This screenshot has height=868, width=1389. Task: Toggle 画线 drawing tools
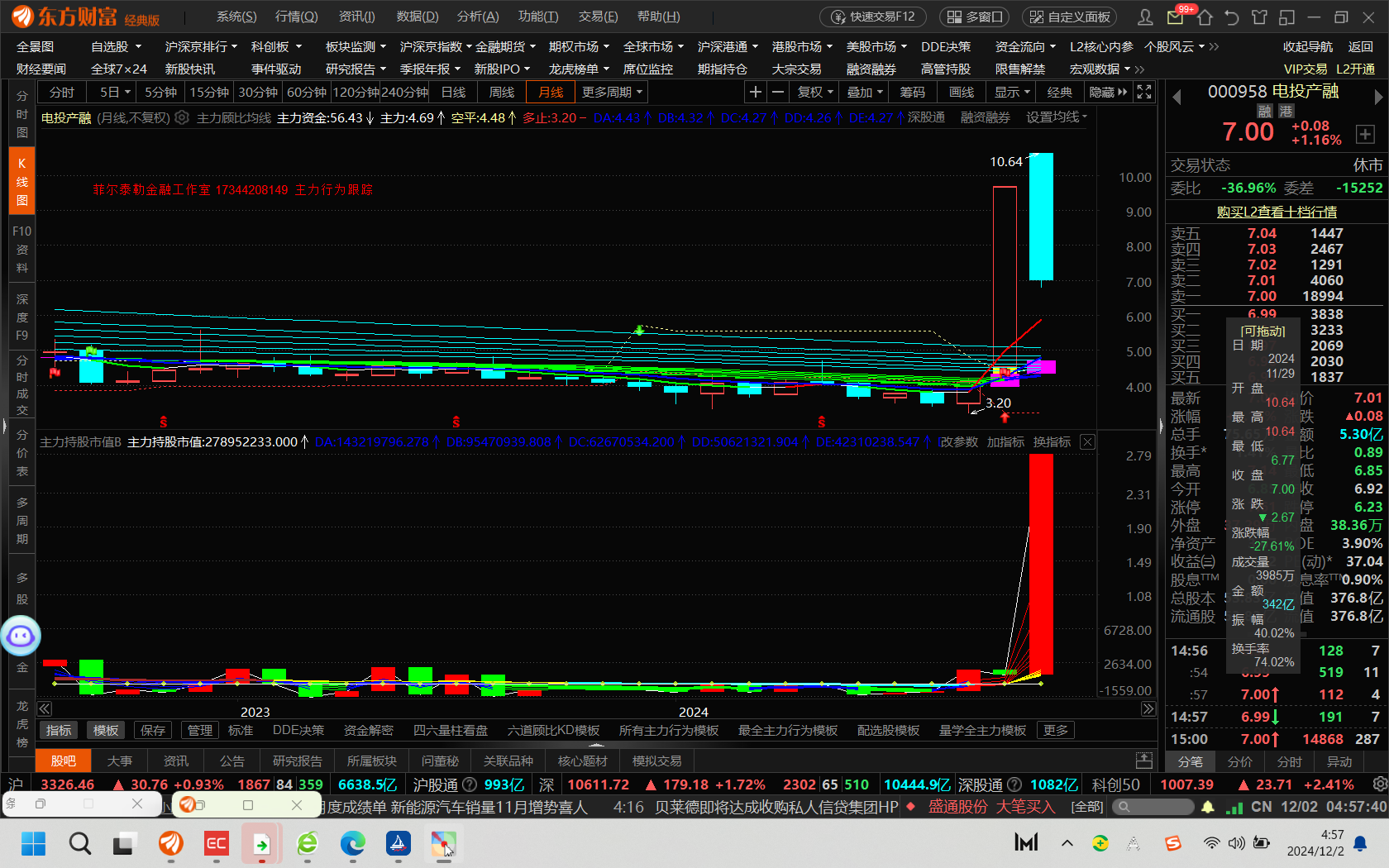(962, 92)
